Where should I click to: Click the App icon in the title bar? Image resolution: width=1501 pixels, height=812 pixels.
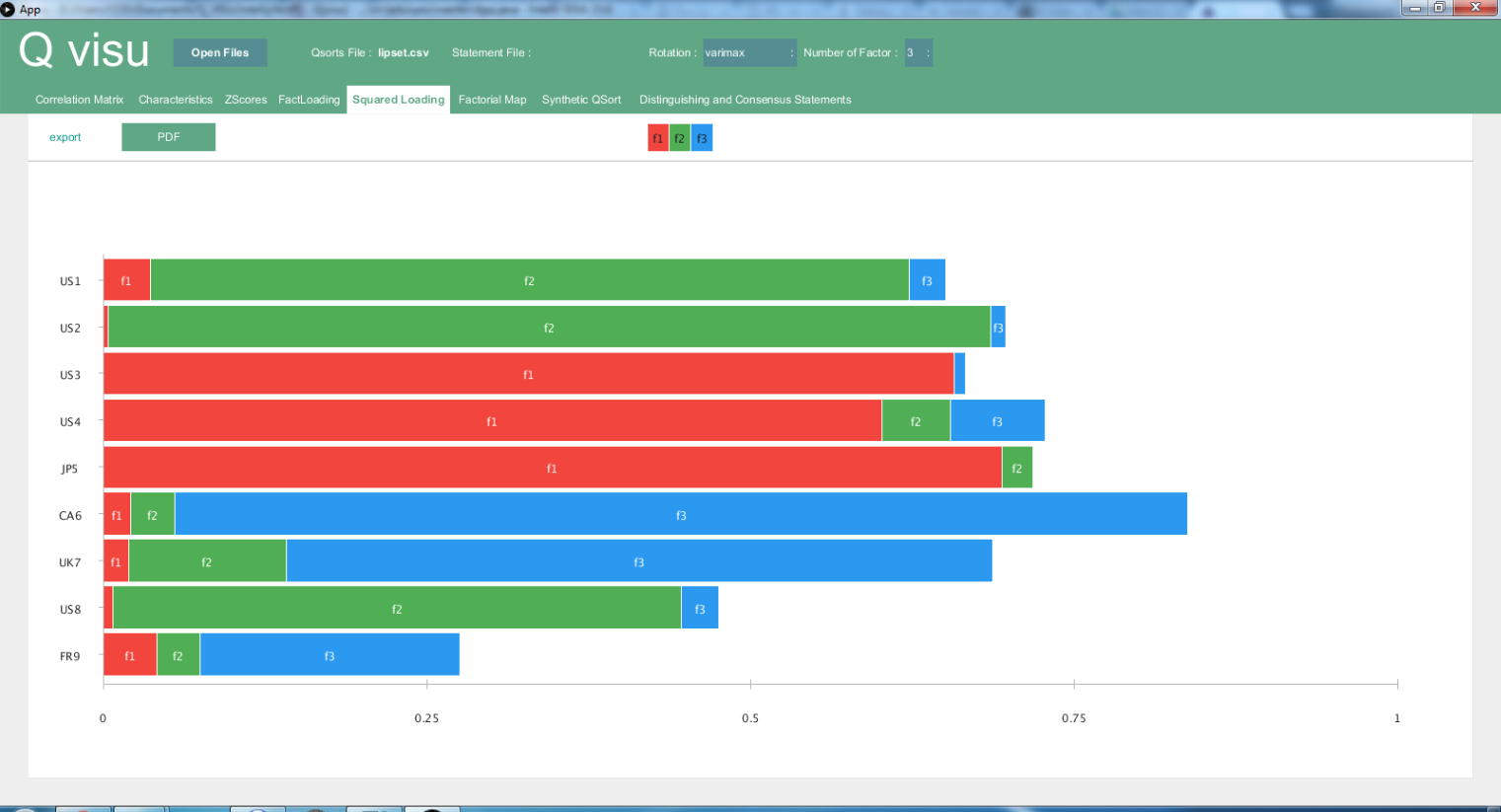pyautogui.click(x=8, y=9)
